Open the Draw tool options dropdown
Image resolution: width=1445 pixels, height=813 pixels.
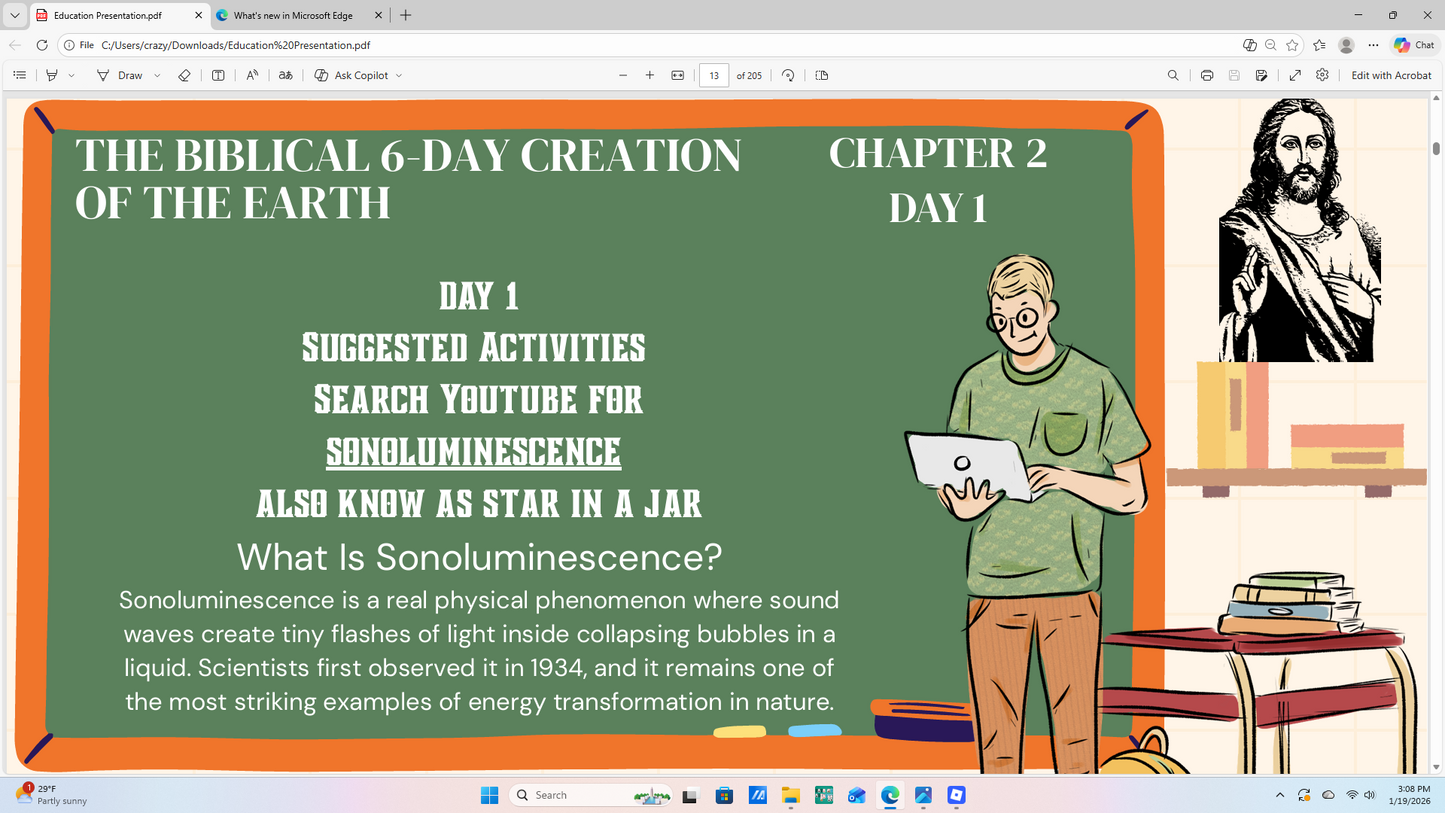click(x=157, y=75)
